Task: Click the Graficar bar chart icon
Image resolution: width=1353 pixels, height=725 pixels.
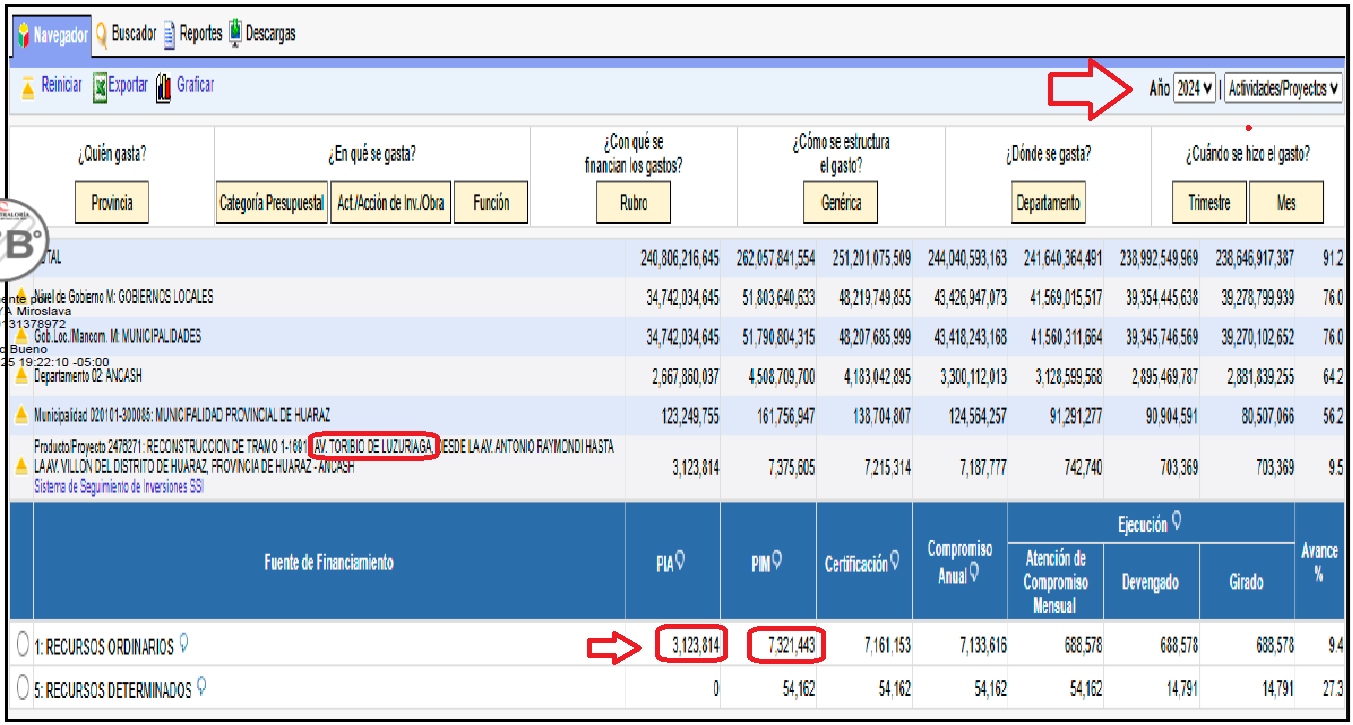Action: click(x=164, y=88)
